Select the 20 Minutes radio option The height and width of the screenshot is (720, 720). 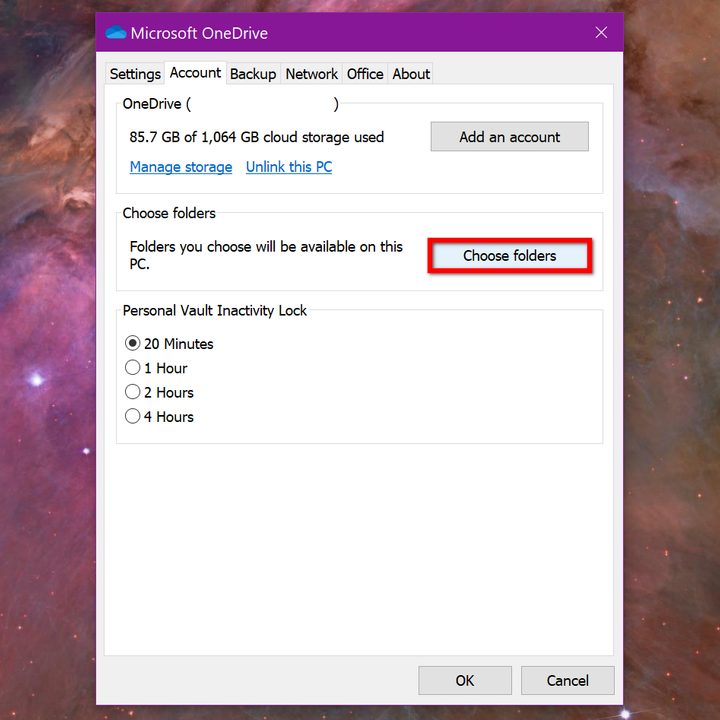click(x=169, y=343)
